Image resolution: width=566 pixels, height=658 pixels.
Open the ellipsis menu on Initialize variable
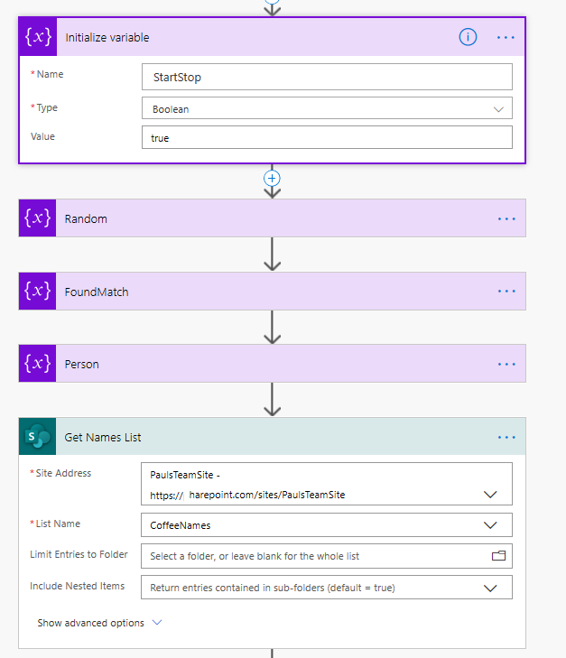(506, 37)
